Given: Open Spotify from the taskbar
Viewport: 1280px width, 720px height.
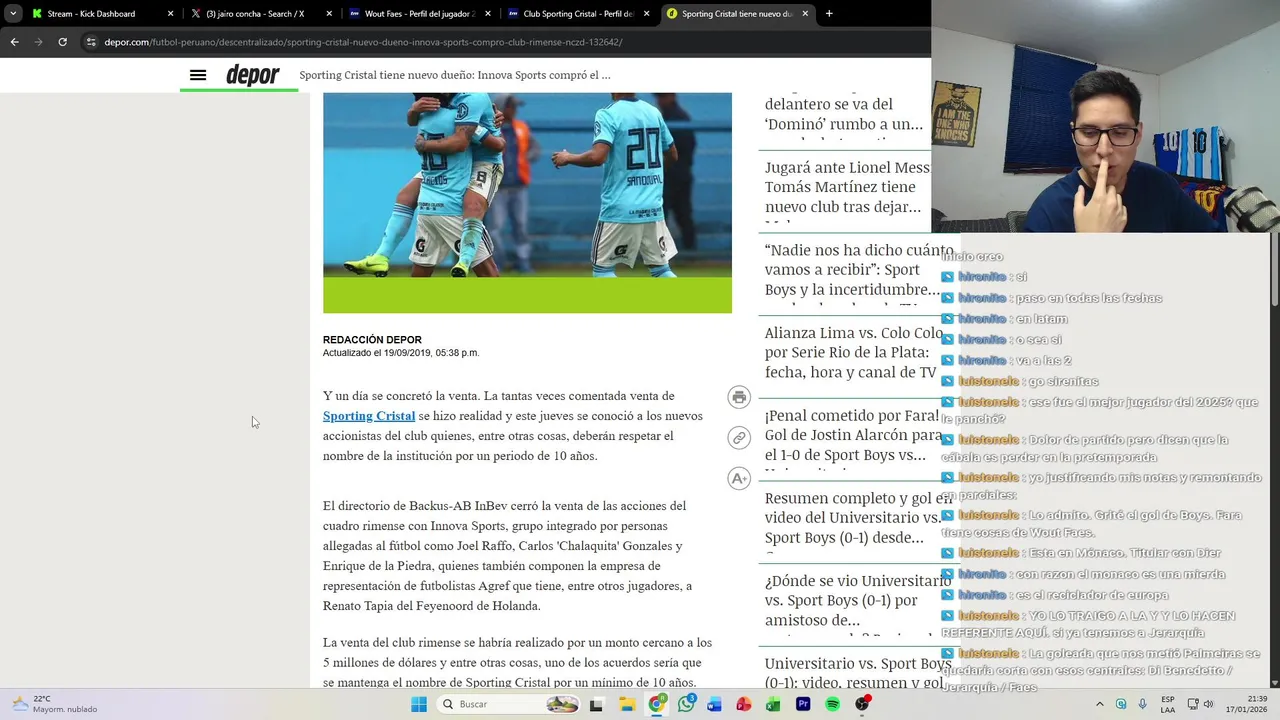Looking at the screenshot, I should click(832, 704).
